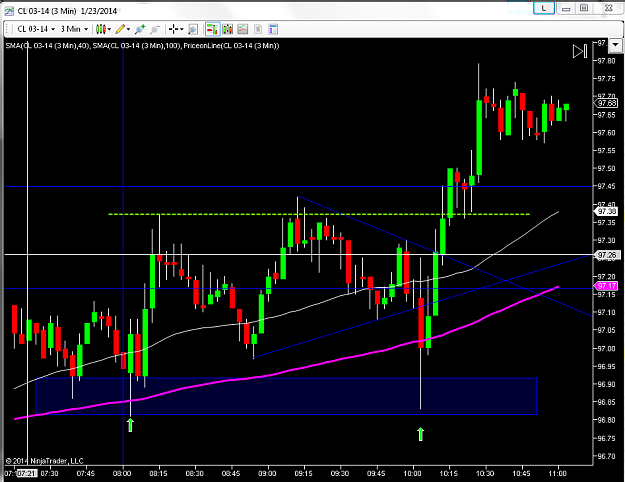Open the Data Series candlestick icon

[228, 29]
